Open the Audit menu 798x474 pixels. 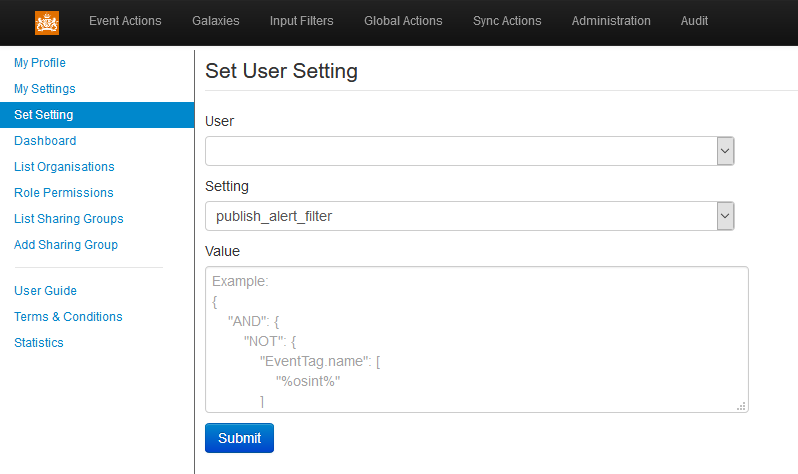(694, 21)
